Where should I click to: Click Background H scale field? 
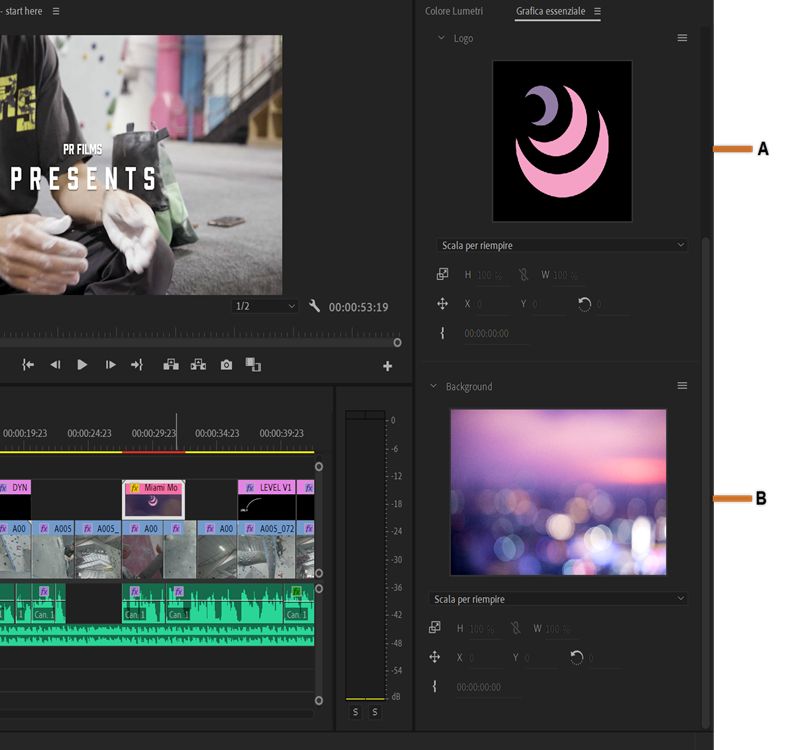click(x=484, y=629)
